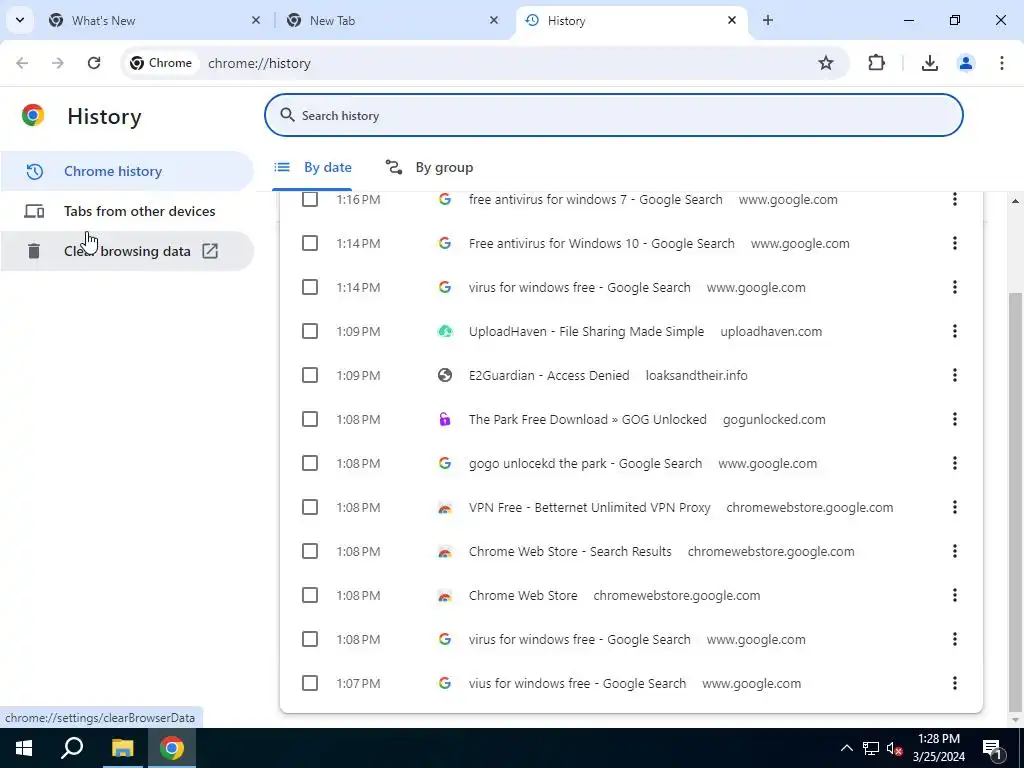The height and width of the screenshot is (768, 1024).
Task: Open actions menu for E2Guardian entry
Action: (955, 376)
